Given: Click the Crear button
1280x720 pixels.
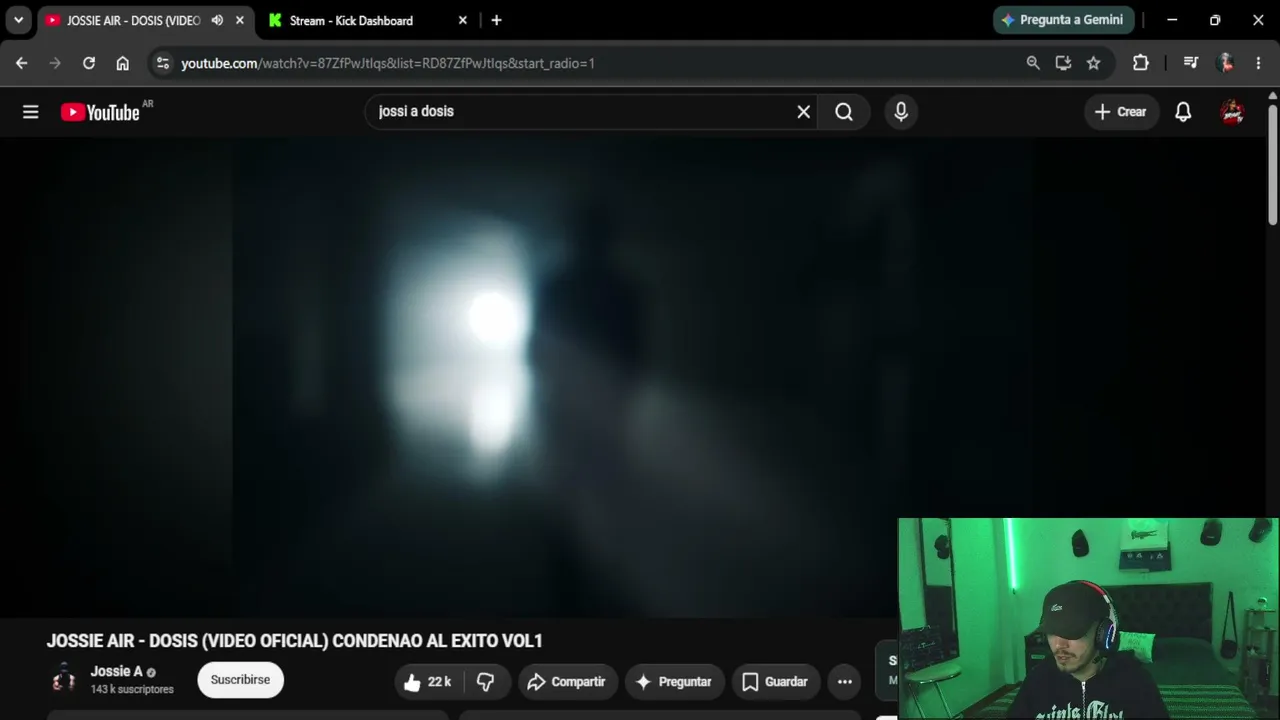Looking at the screenshot, I should pos(1121,112).
